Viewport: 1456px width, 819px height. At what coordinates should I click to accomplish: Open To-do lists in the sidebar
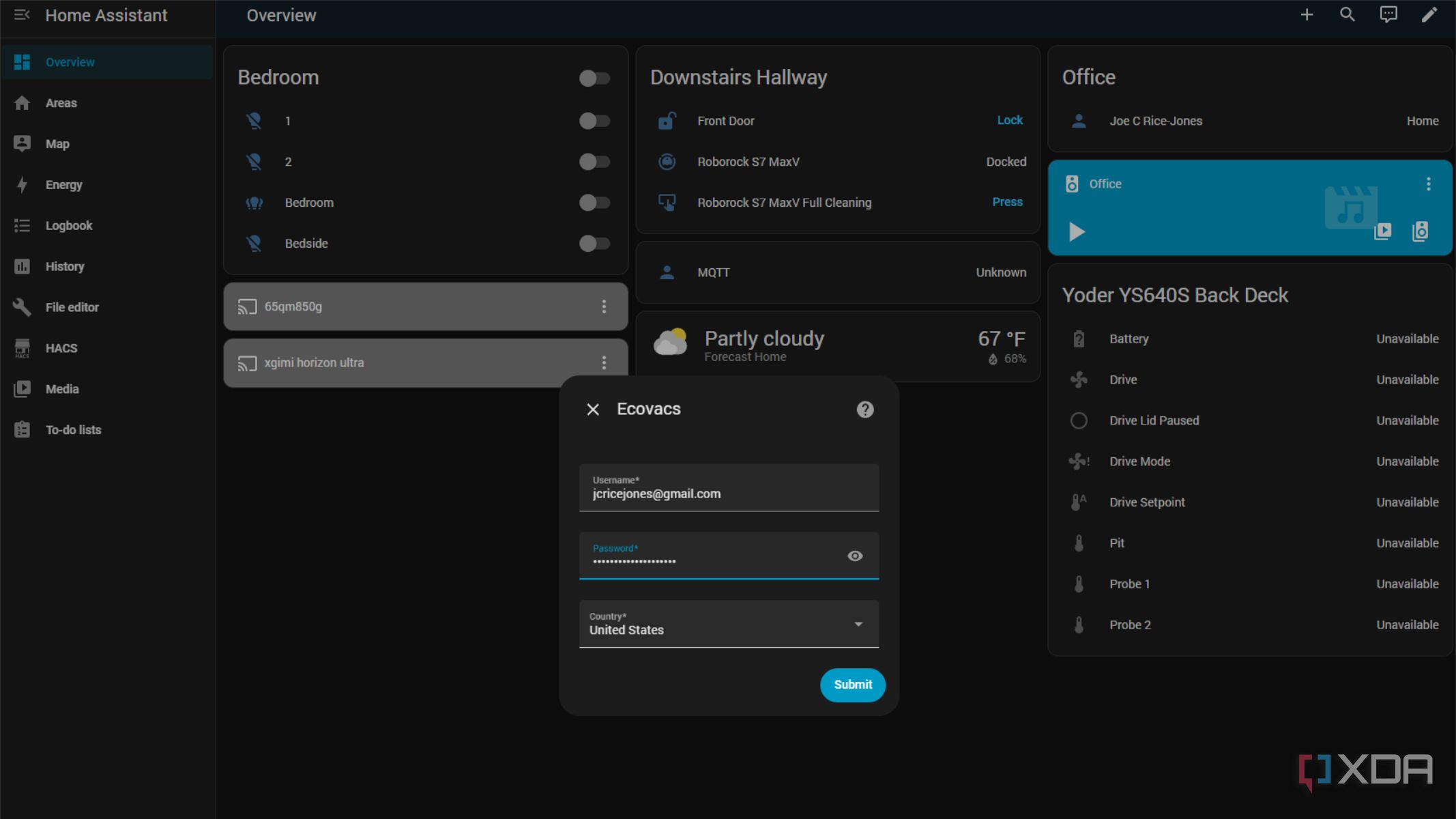[108, 430]
